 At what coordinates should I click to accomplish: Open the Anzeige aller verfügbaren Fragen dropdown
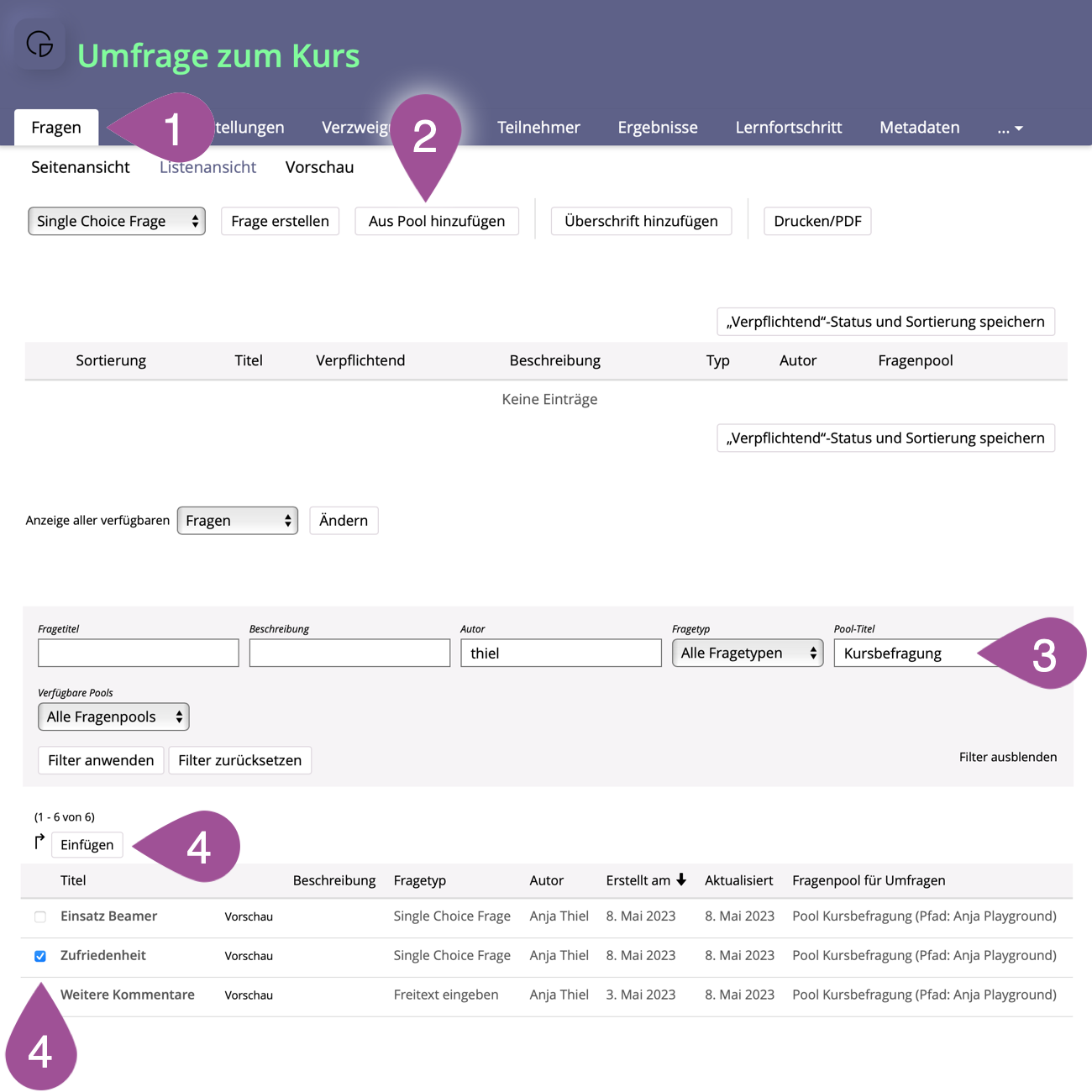coord(237,521)
